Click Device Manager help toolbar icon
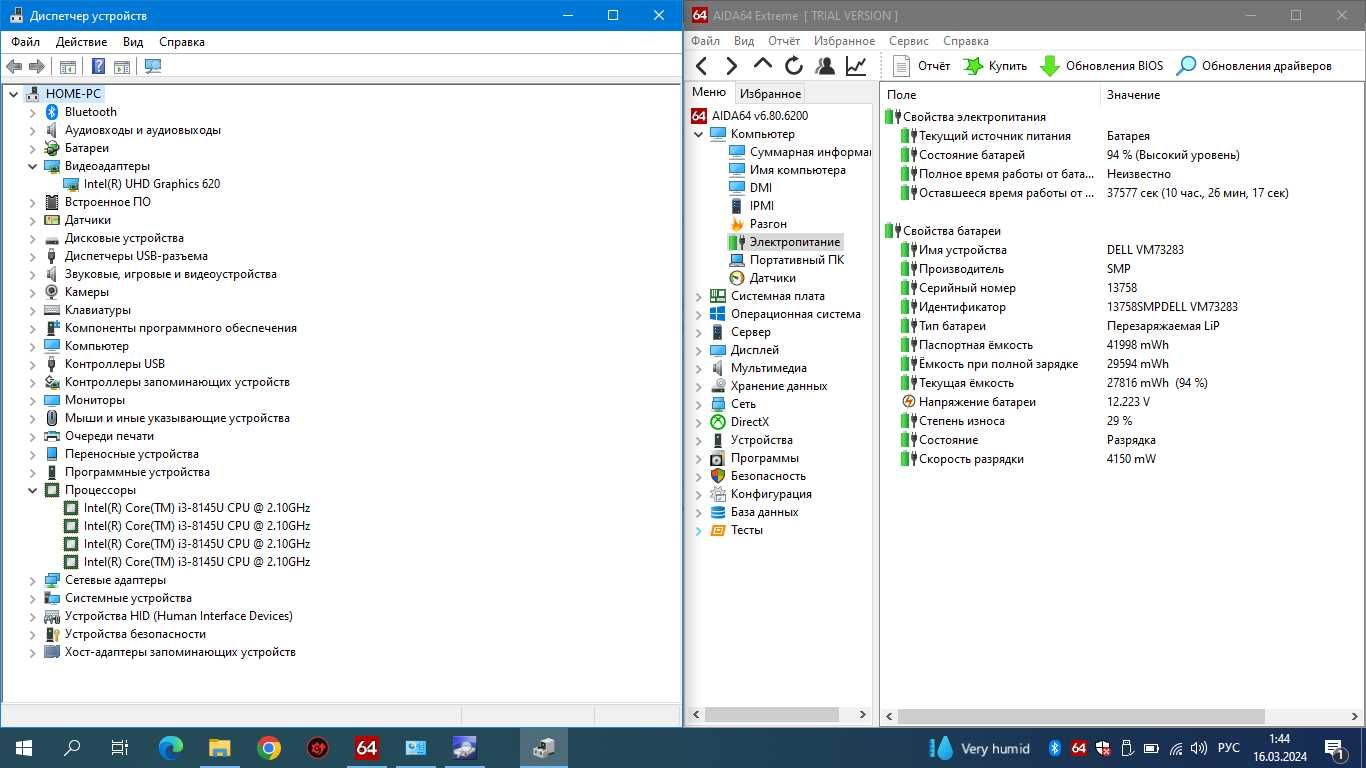This screenshot has width=1366, height=768. [x=98, y=66]
